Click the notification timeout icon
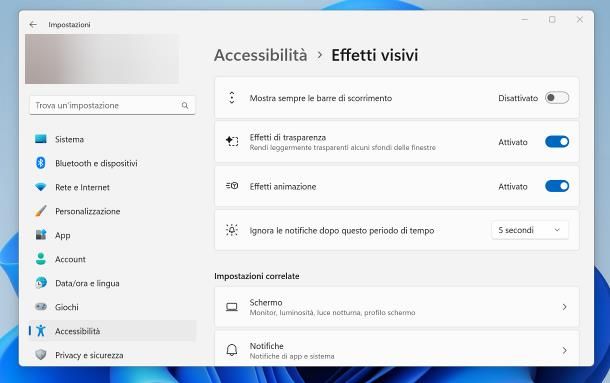 [x=232, y=230]
